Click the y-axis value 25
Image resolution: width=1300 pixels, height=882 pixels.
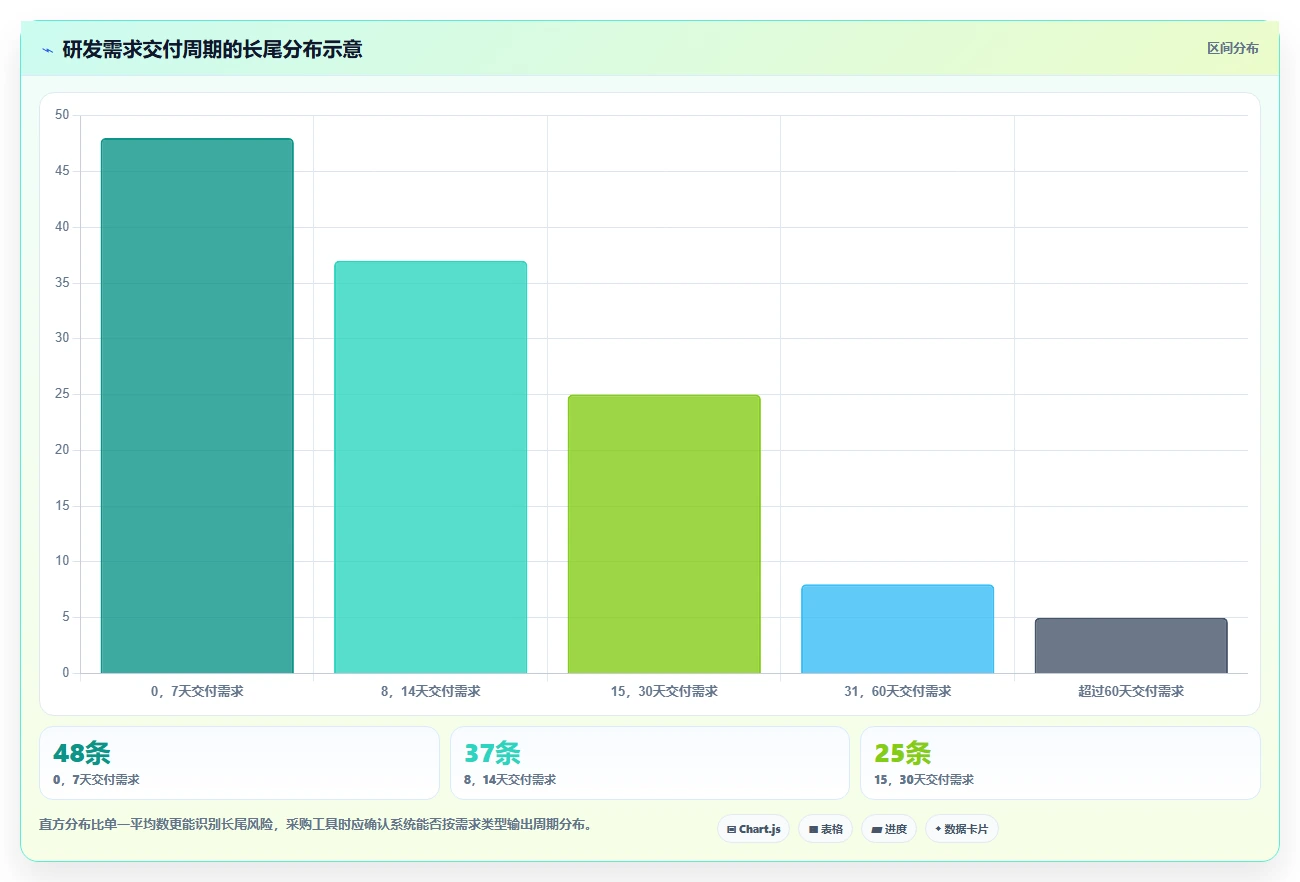pyautogui.click(x=62, y=394)
